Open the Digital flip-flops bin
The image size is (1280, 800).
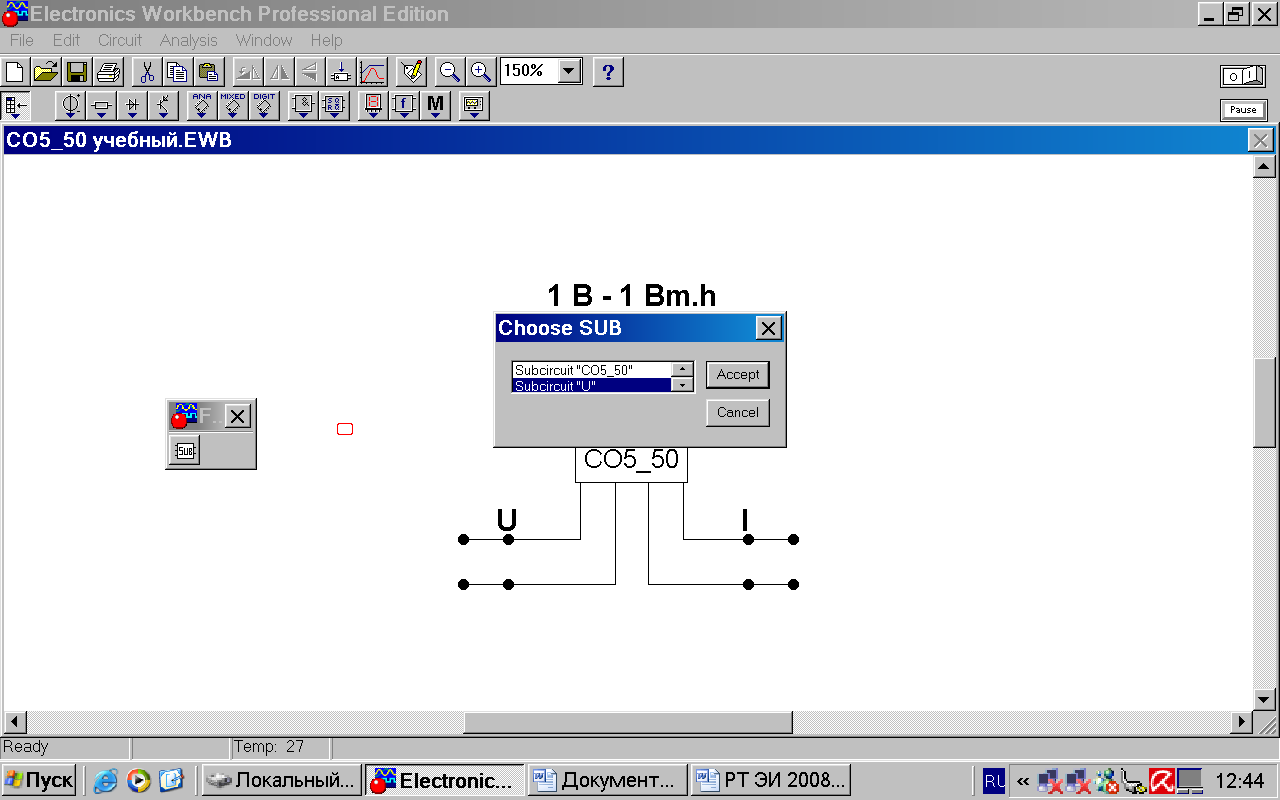tap(334, 105)
